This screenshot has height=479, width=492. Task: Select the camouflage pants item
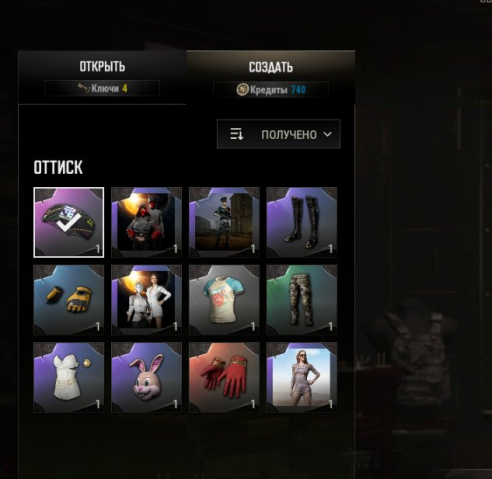pyautogui.click(x=302, y=300)
